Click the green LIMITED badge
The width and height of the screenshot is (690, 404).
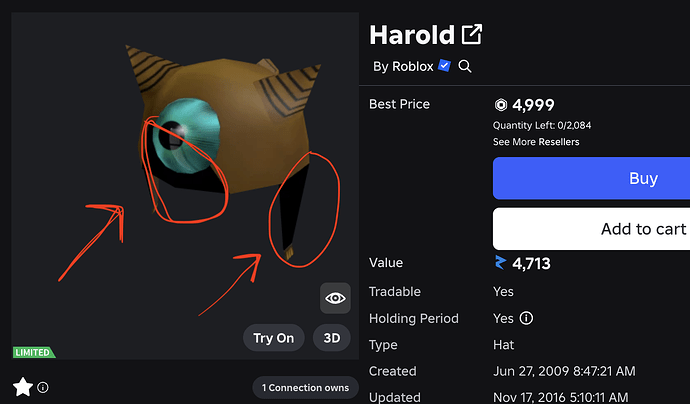click(x=33, y=352)
